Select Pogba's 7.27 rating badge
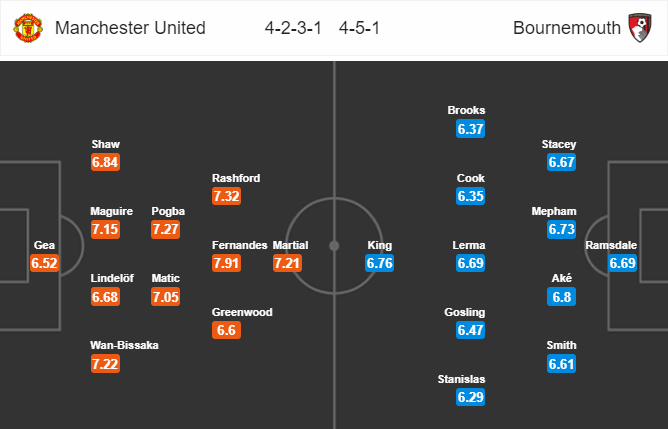The width and height of the screenshot is (668, 429). (x=167, y=230)
